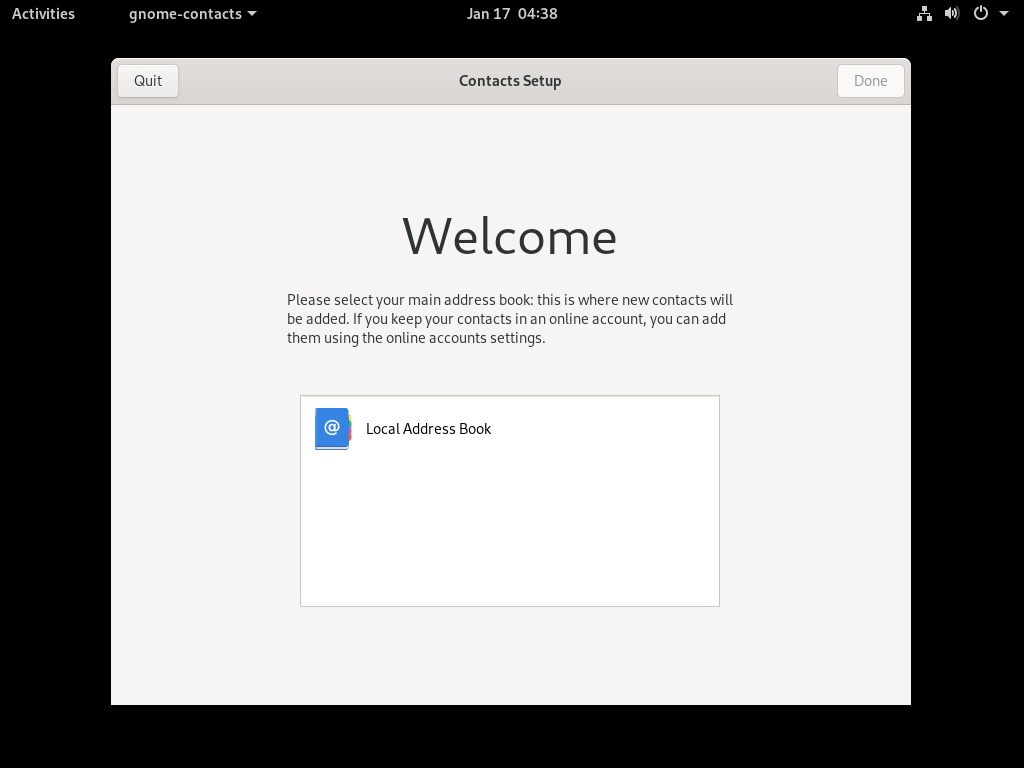1024x768 pixels.
Task: Click the Contacts Setup title text
Action: (x=510, y=81)
